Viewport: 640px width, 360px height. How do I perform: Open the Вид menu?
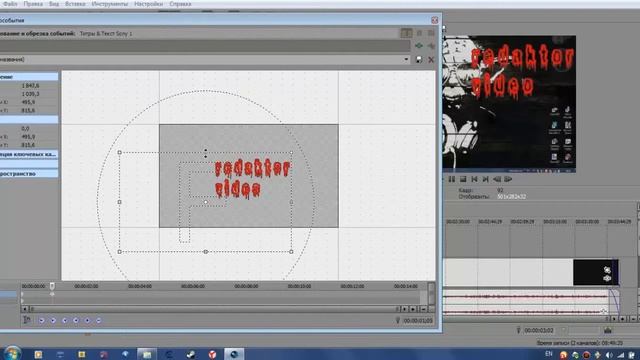54,4
